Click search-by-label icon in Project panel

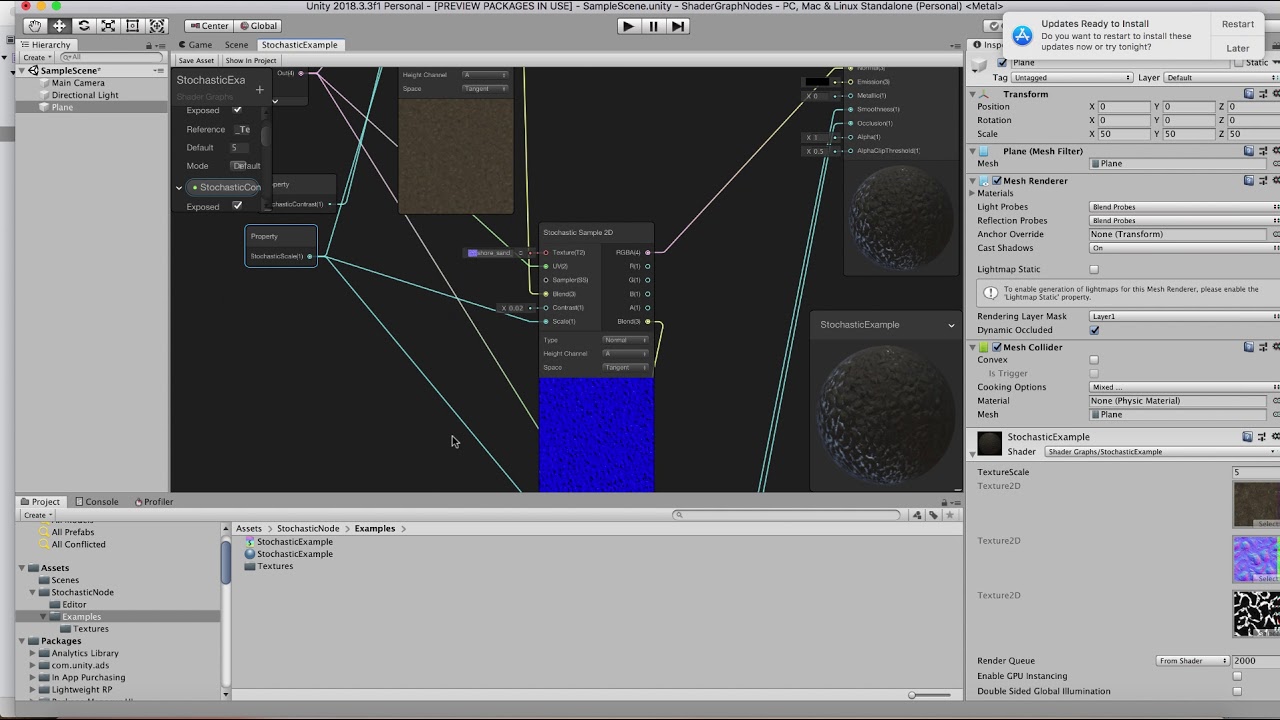933,515
